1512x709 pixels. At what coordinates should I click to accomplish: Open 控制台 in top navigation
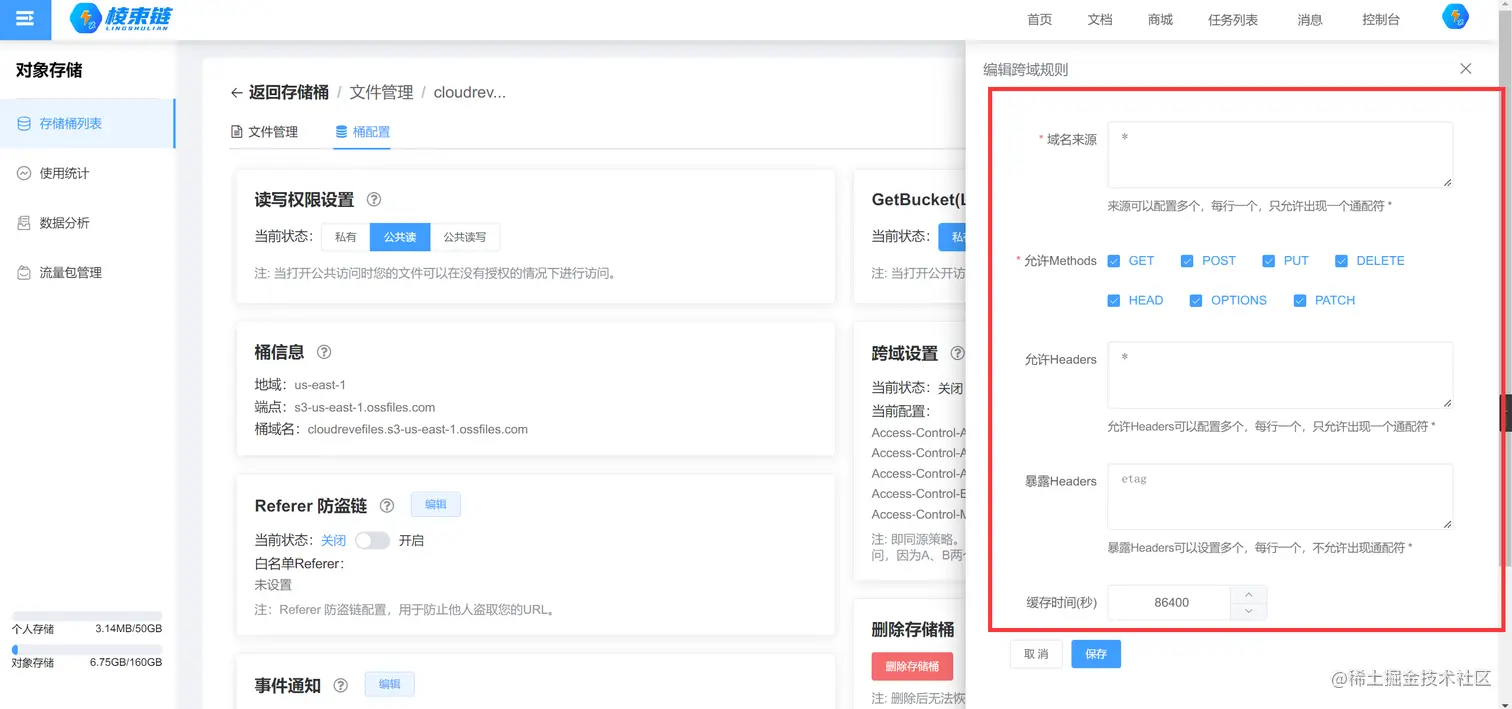click(1381, 20)
